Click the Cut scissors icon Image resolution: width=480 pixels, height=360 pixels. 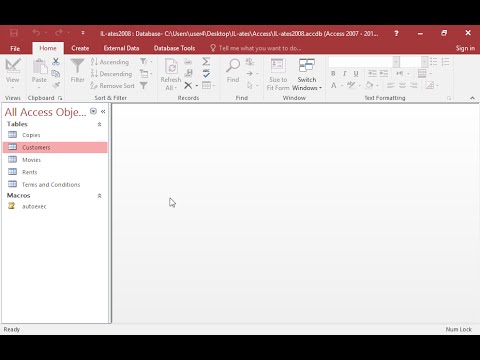click(56, 61)
